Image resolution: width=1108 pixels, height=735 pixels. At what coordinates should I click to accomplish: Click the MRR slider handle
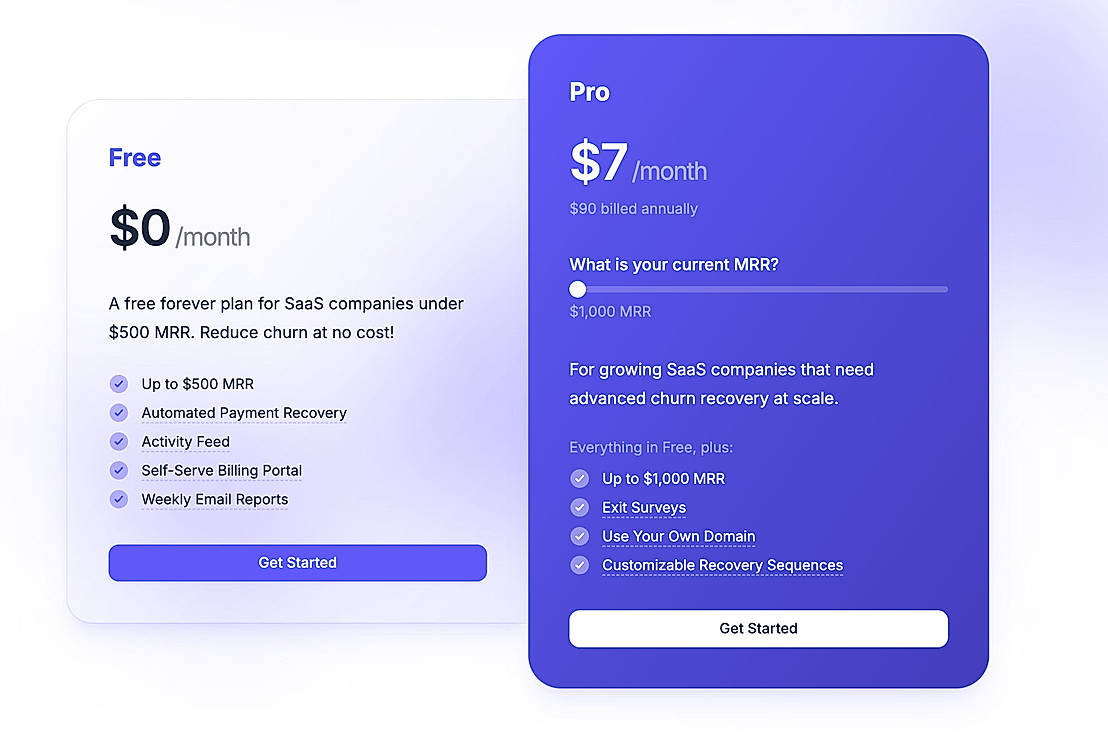tap(577, 289)
